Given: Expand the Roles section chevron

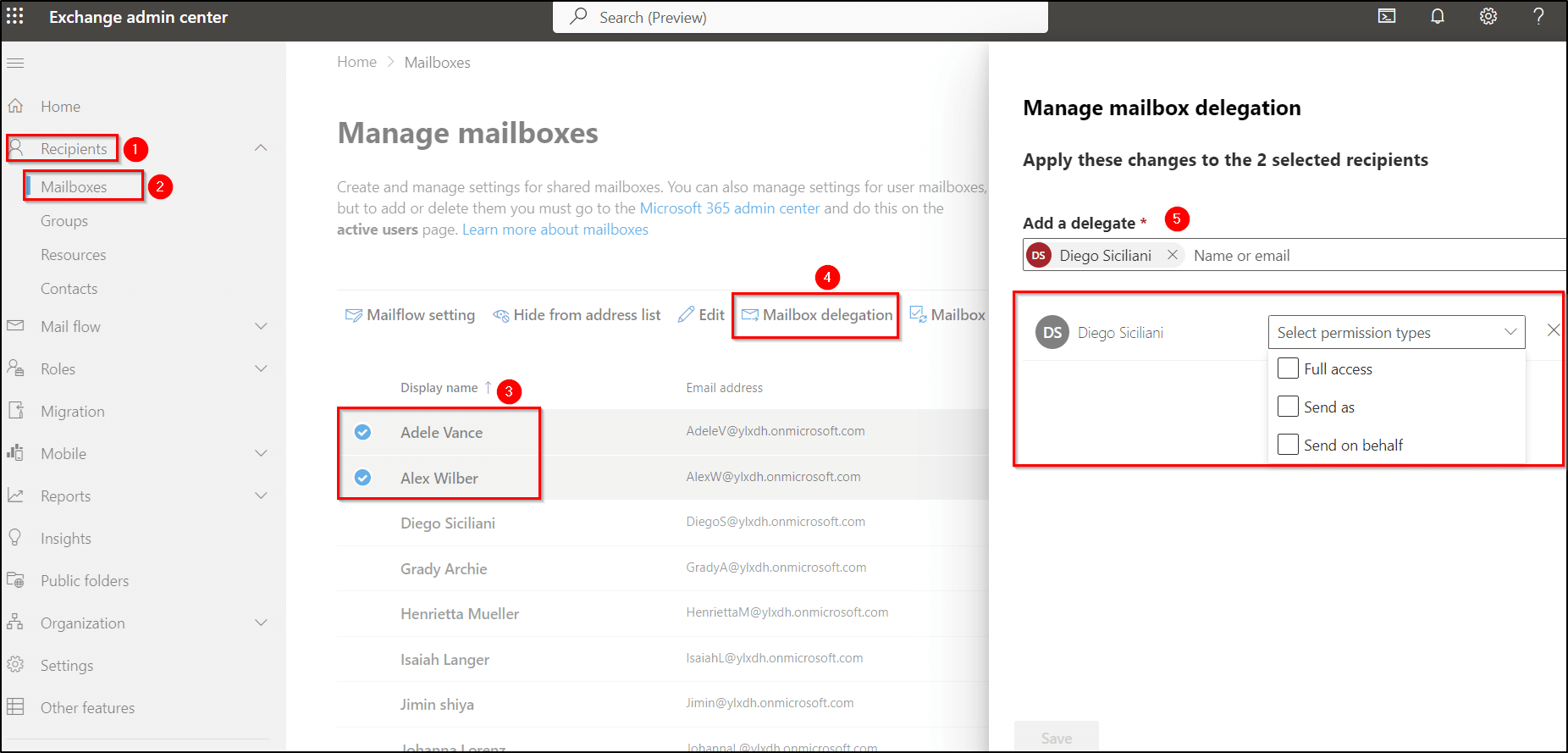Looking at the screenshot, I should [x=261, y=368].
